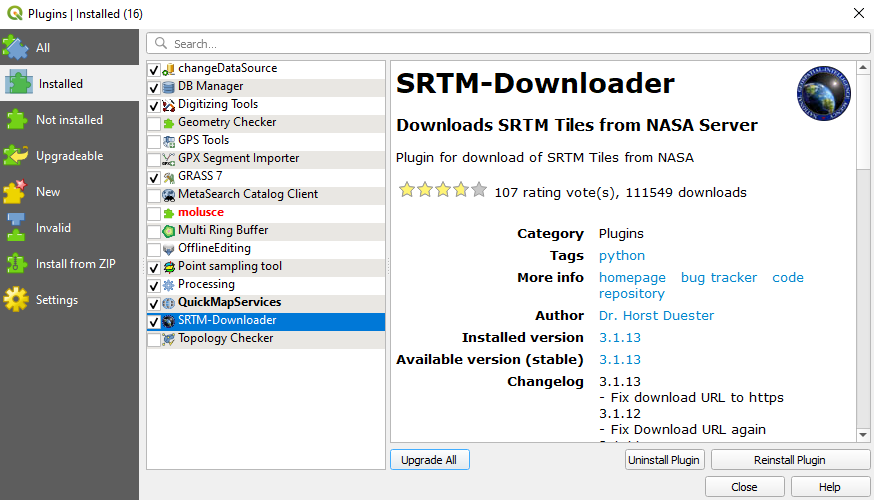This screenshot has height=500, width=874.
Task: Click the Digitizing Tools icon
Action: point(168,105)
